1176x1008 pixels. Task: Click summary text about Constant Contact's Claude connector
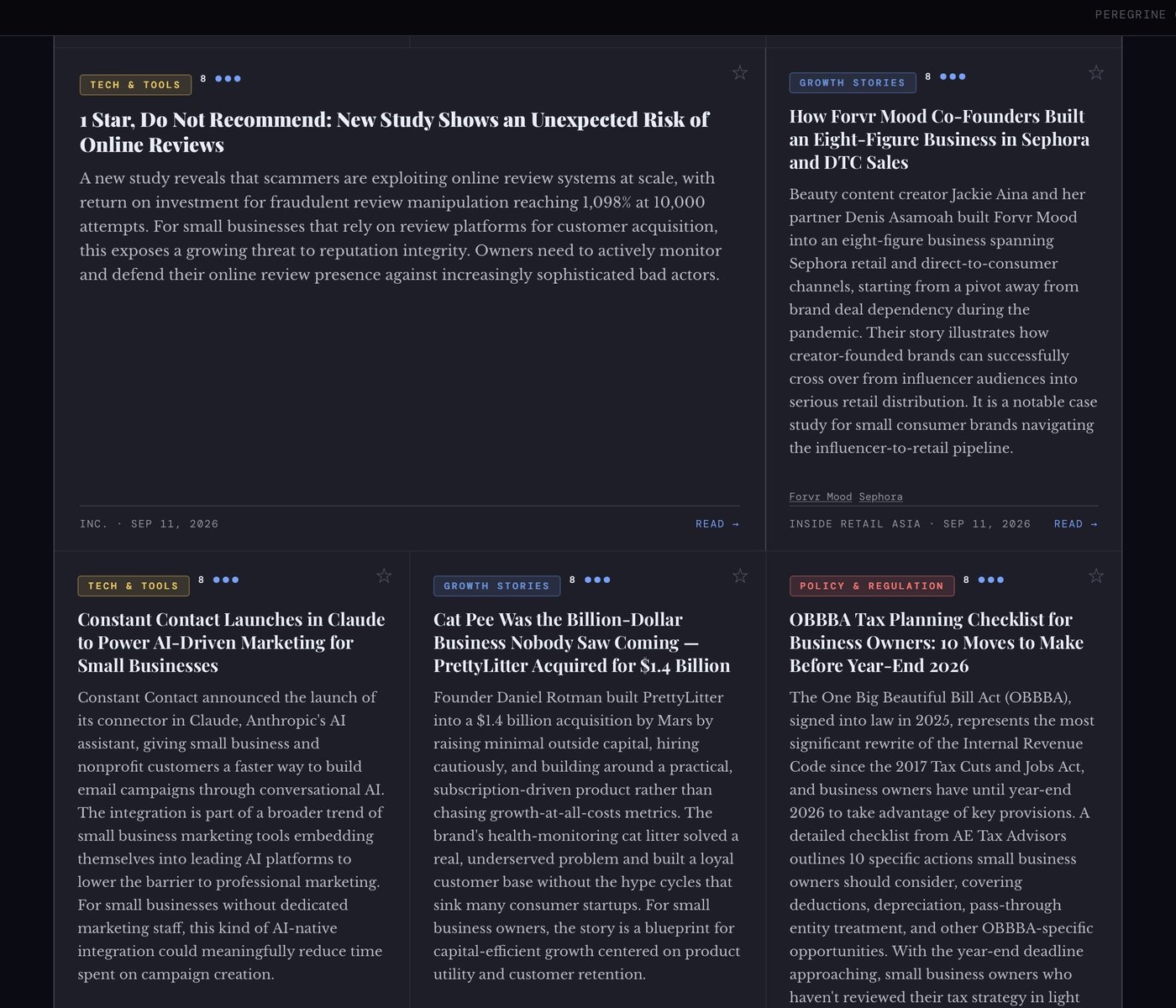231,836
